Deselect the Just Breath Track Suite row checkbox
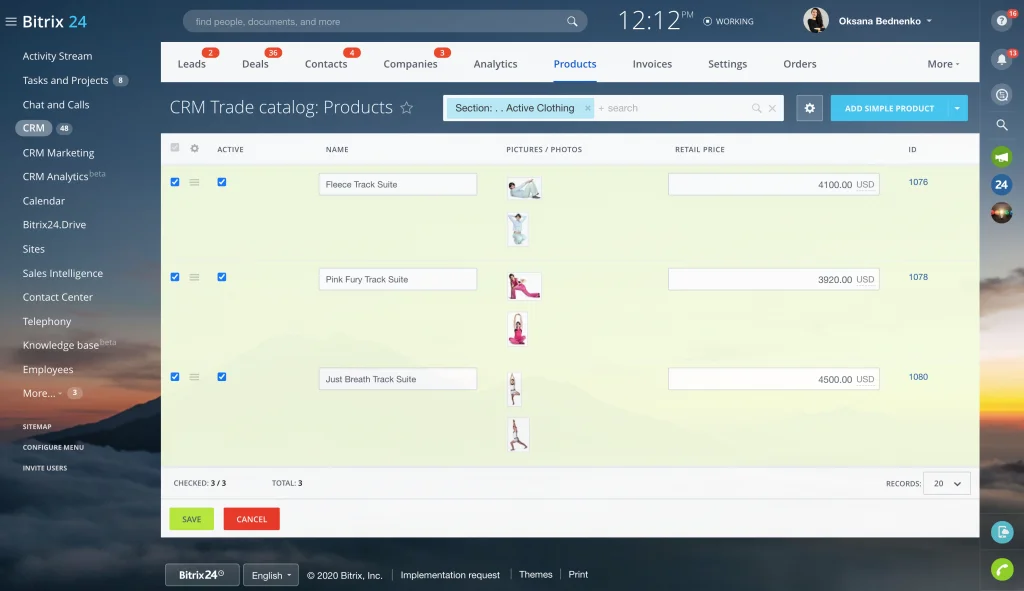This screenshot has height=591, width=1024. tap(175, 377)
